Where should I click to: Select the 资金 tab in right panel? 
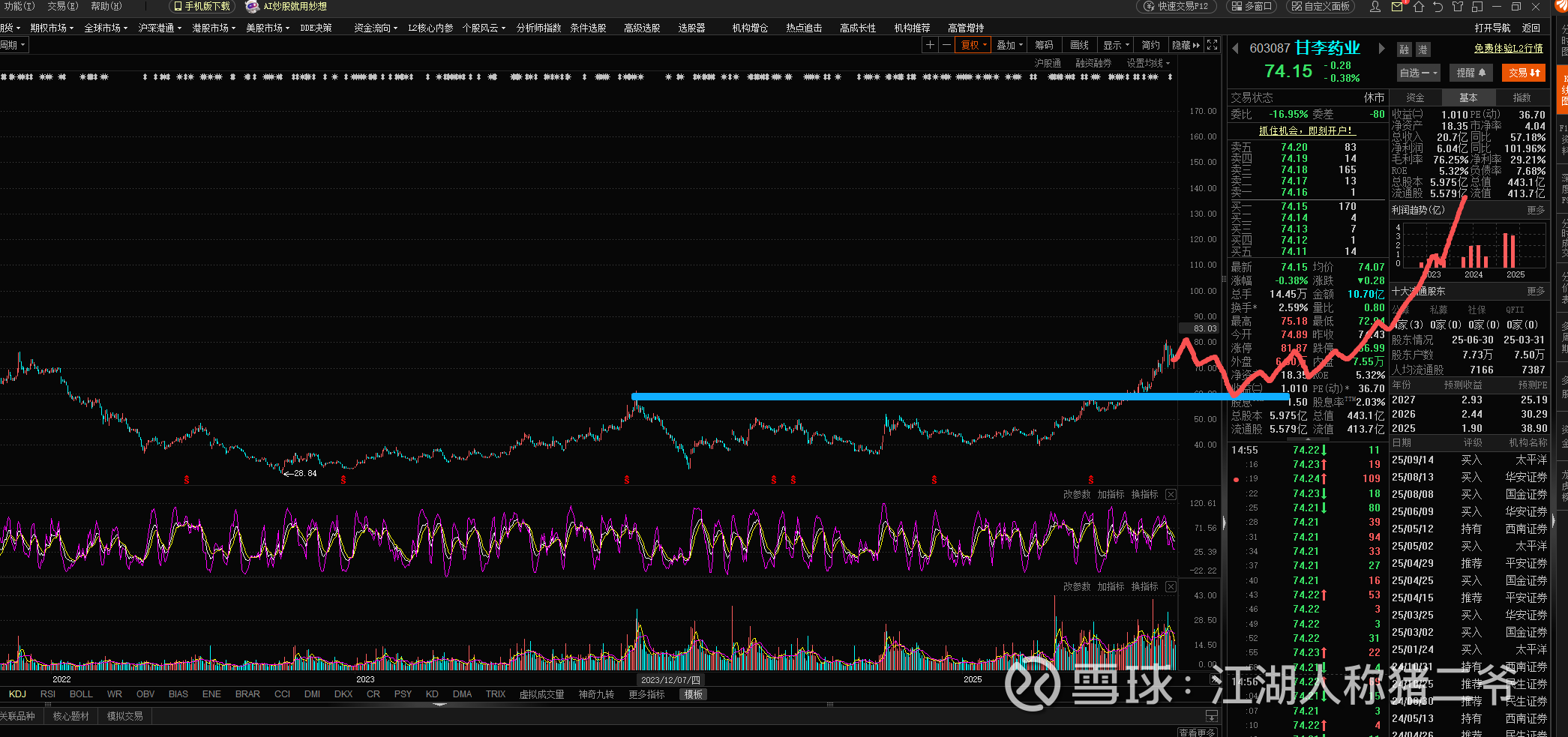[1415, 97]
